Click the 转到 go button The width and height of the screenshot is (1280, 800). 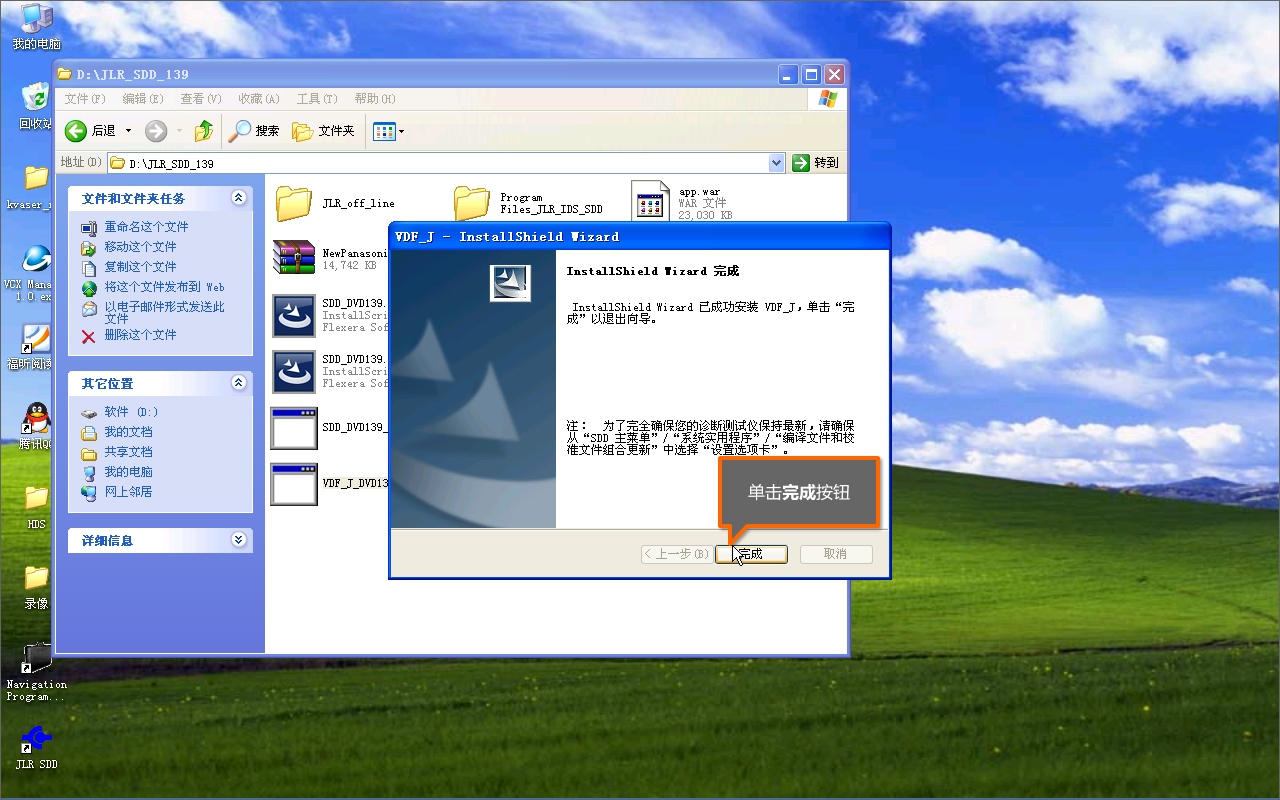tap(816, 163)
